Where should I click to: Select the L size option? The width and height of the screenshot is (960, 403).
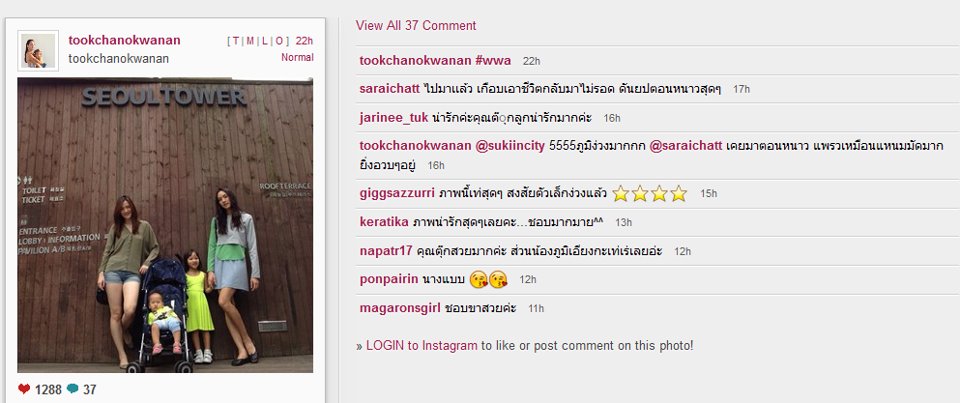[x=264, y=41]
